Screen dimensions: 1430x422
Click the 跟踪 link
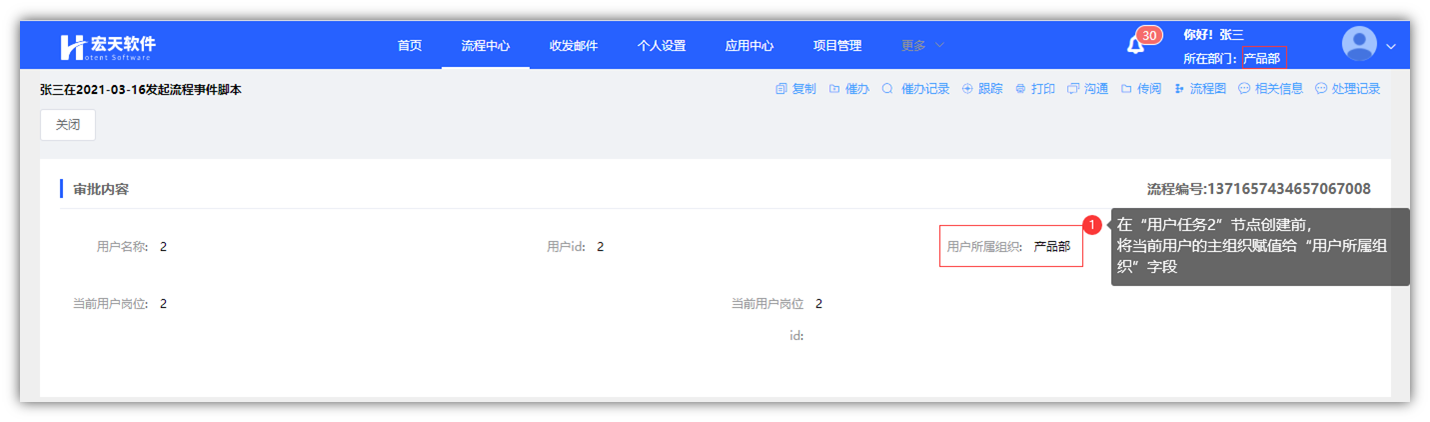point(990,89)
